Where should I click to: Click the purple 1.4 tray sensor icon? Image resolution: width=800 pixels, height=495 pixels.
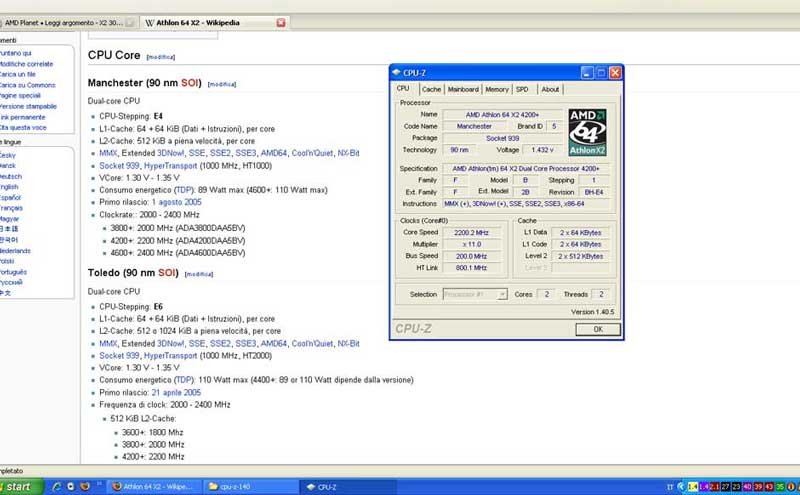(x=704, y=487)
